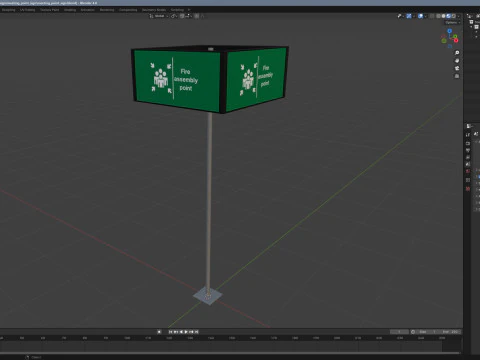Open the Geometry Nodes workspace tab
480x360 pixels.
pyautogui.click(x=154, y=10)
